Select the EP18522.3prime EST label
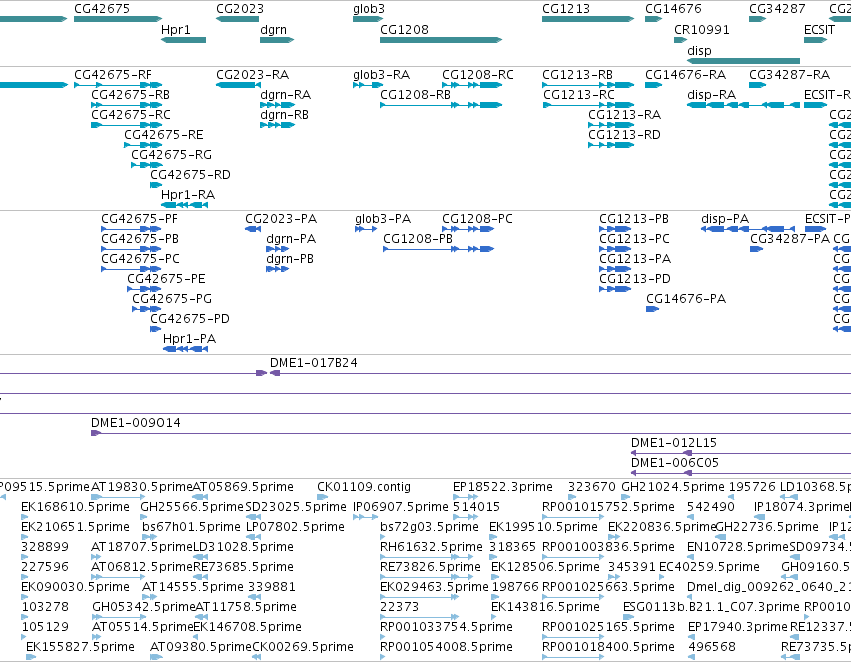The image size is (851, 662). 503,487
